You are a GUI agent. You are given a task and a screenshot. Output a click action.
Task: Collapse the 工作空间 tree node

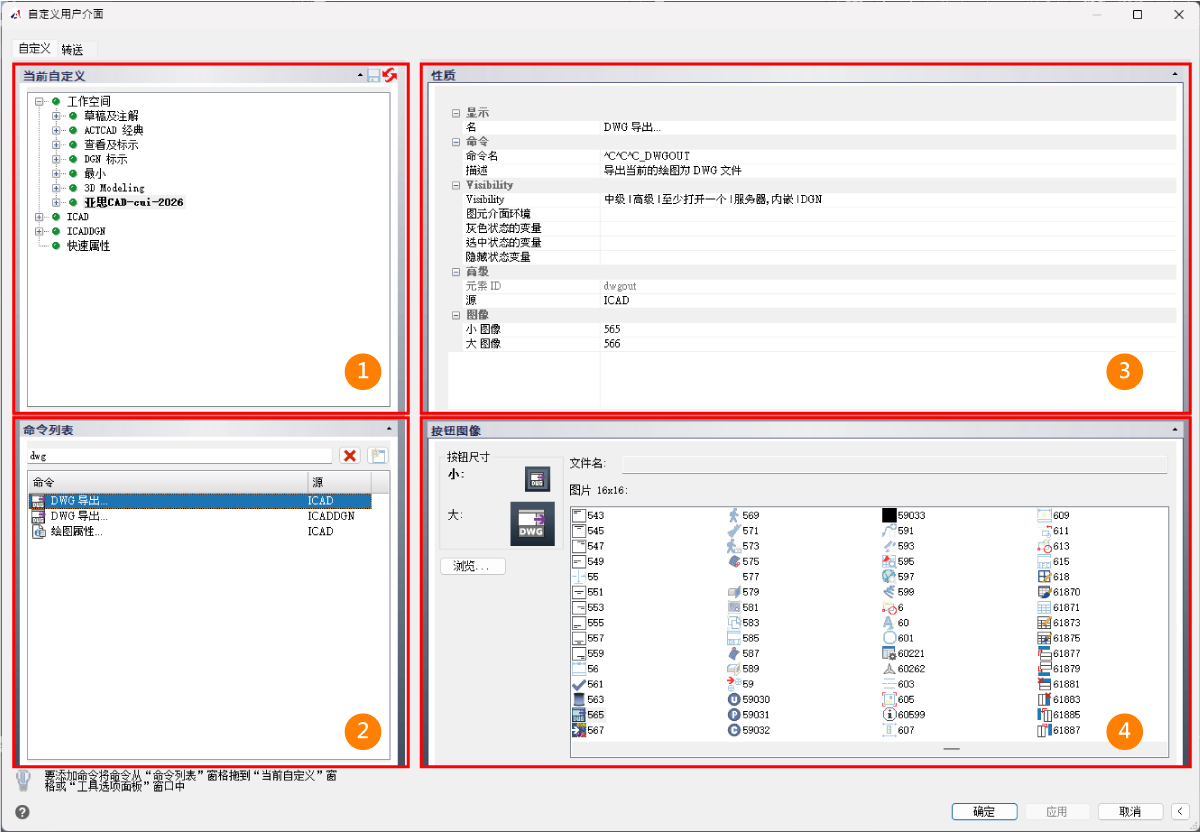pos(39,102)
